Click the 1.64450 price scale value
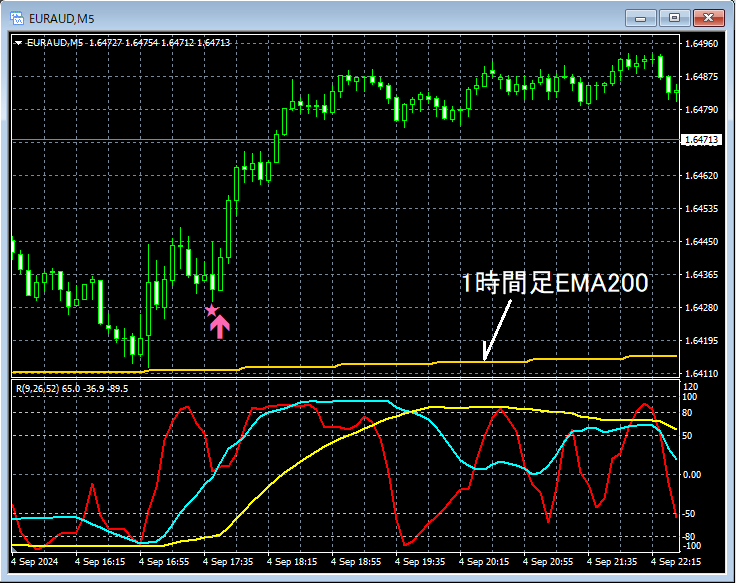 [x=701, y=242]
